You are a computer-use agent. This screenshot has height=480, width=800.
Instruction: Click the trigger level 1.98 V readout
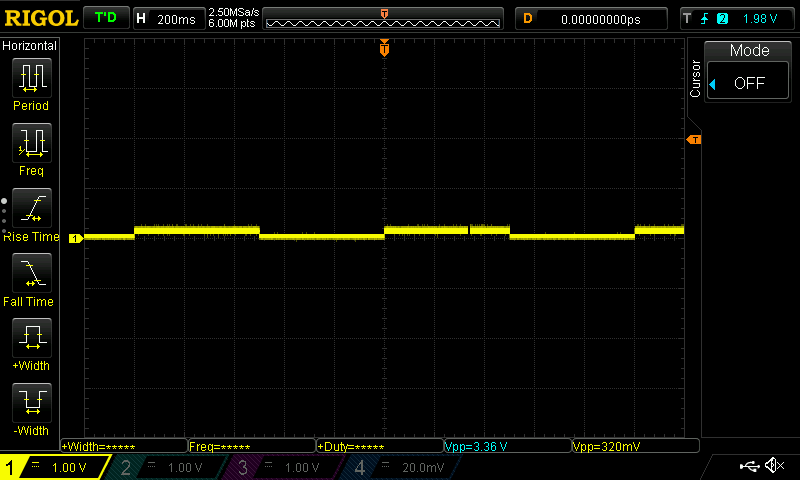[x=760, y=19]
